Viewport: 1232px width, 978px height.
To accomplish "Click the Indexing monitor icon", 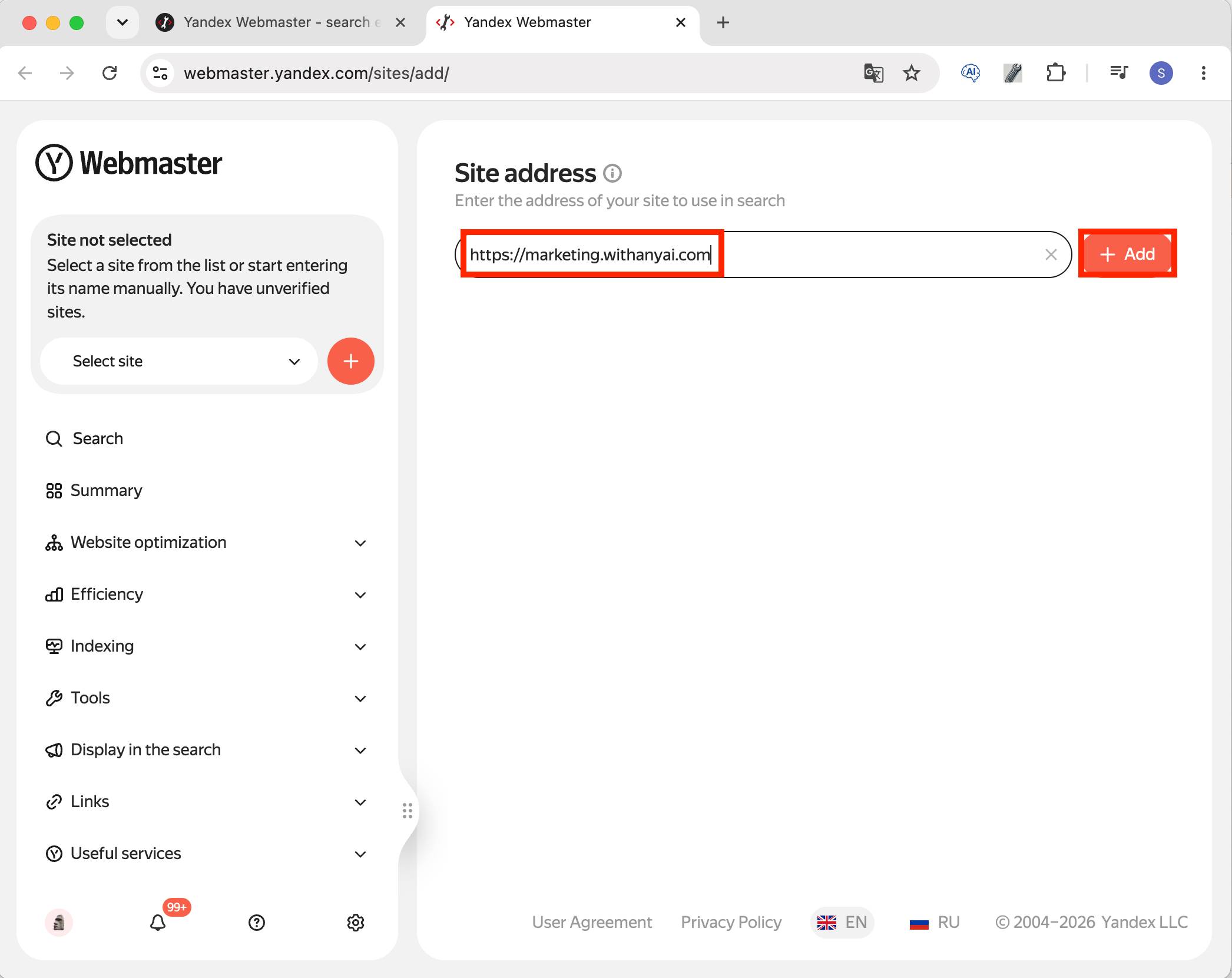I will (x=54, y=646).
